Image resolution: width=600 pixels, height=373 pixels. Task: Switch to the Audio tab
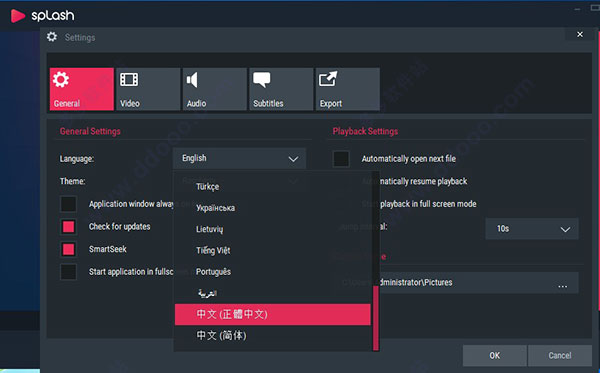click(x=215, y=89)
